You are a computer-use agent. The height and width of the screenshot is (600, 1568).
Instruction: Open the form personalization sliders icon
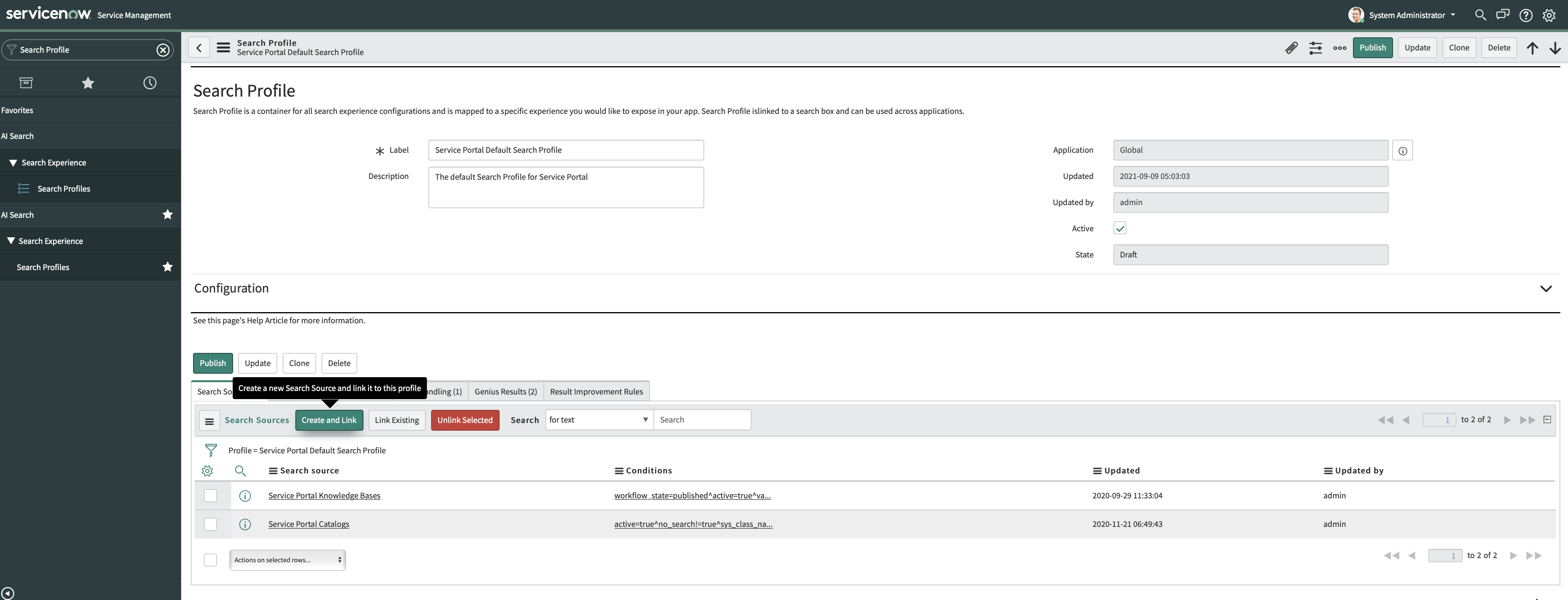point(1315,47)
